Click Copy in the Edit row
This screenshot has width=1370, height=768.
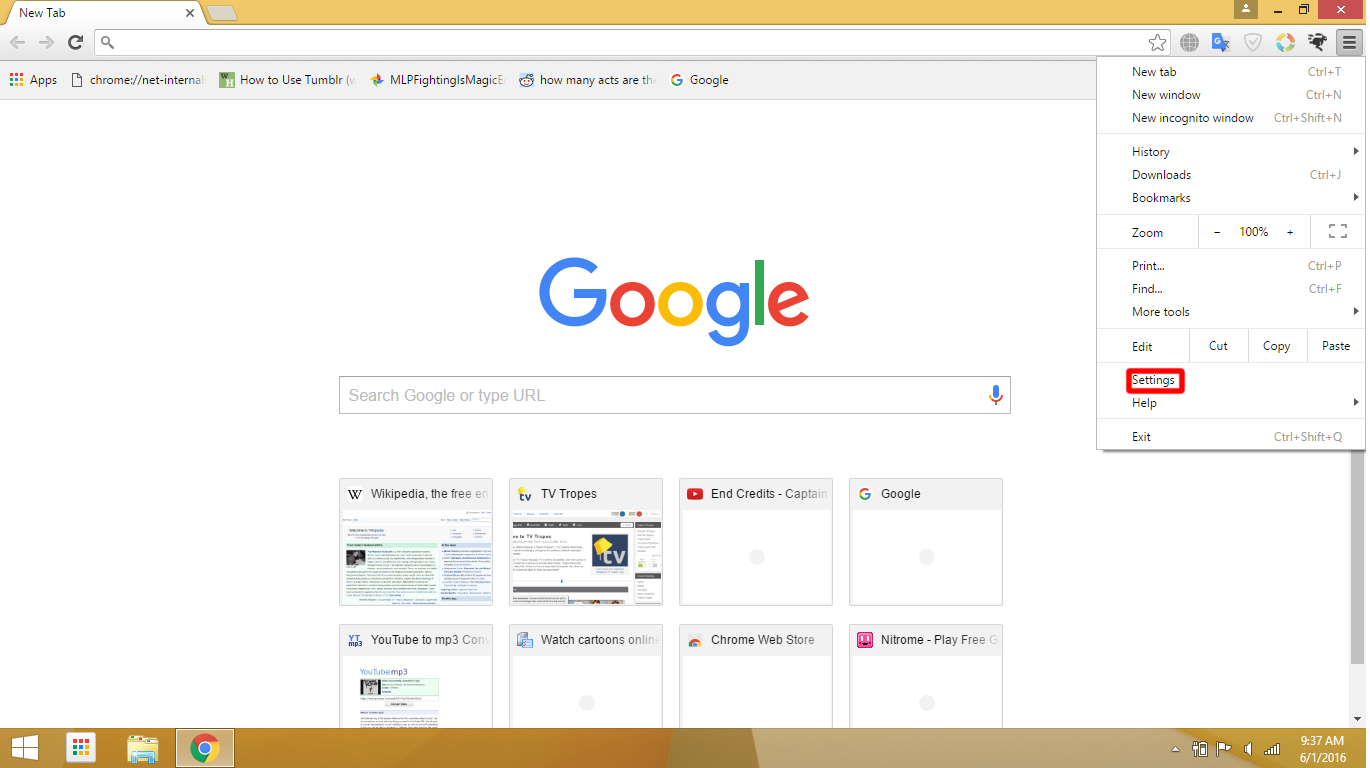(1277, 346)
